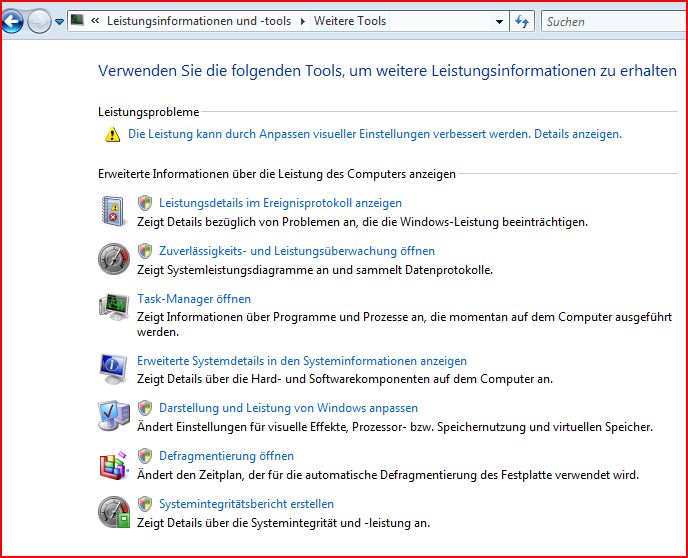Image resolution: width=688 pixels, height=558 pixels.
Task: Select 'Weitere Tools' breadcrumb segment
Action: tap(350, 21)
